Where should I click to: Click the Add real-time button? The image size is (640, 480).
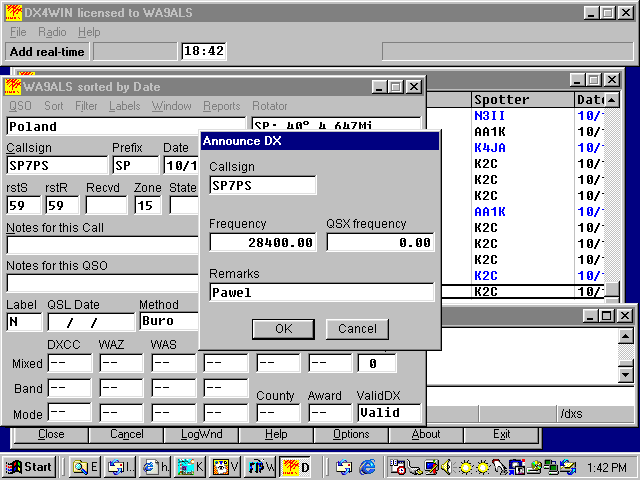pyautogui.click(x=47, y=52)
